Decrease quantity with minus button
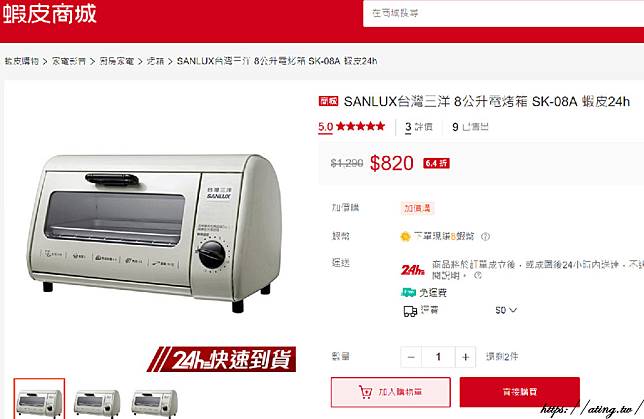The width and height of the screenshot is (644, 419). coord(411,357)
